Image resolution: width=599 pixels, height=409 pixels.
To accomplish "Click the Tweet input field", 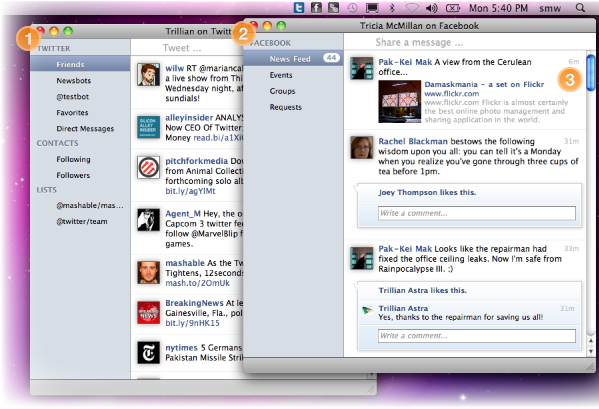I will click(x=186, y=48).
